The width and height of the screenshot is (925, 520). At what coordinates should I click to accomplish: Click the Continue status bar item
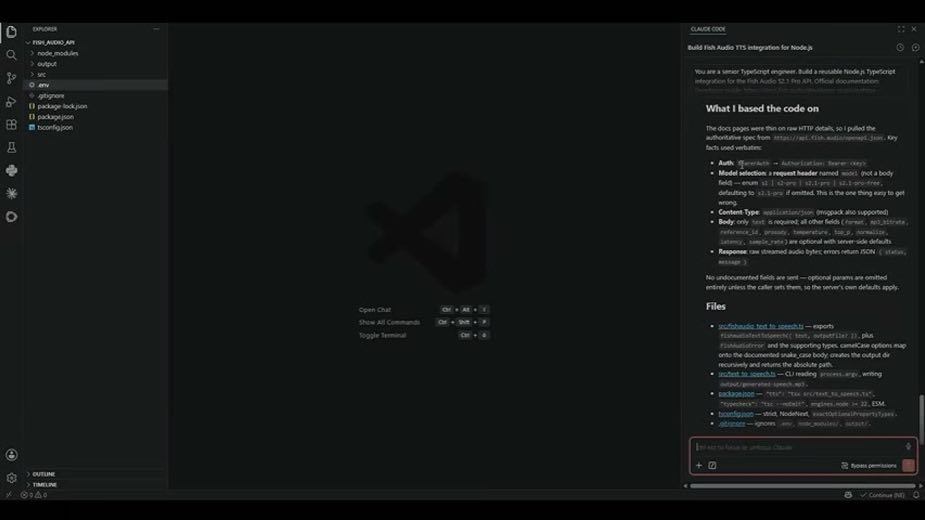click(882, 495)
